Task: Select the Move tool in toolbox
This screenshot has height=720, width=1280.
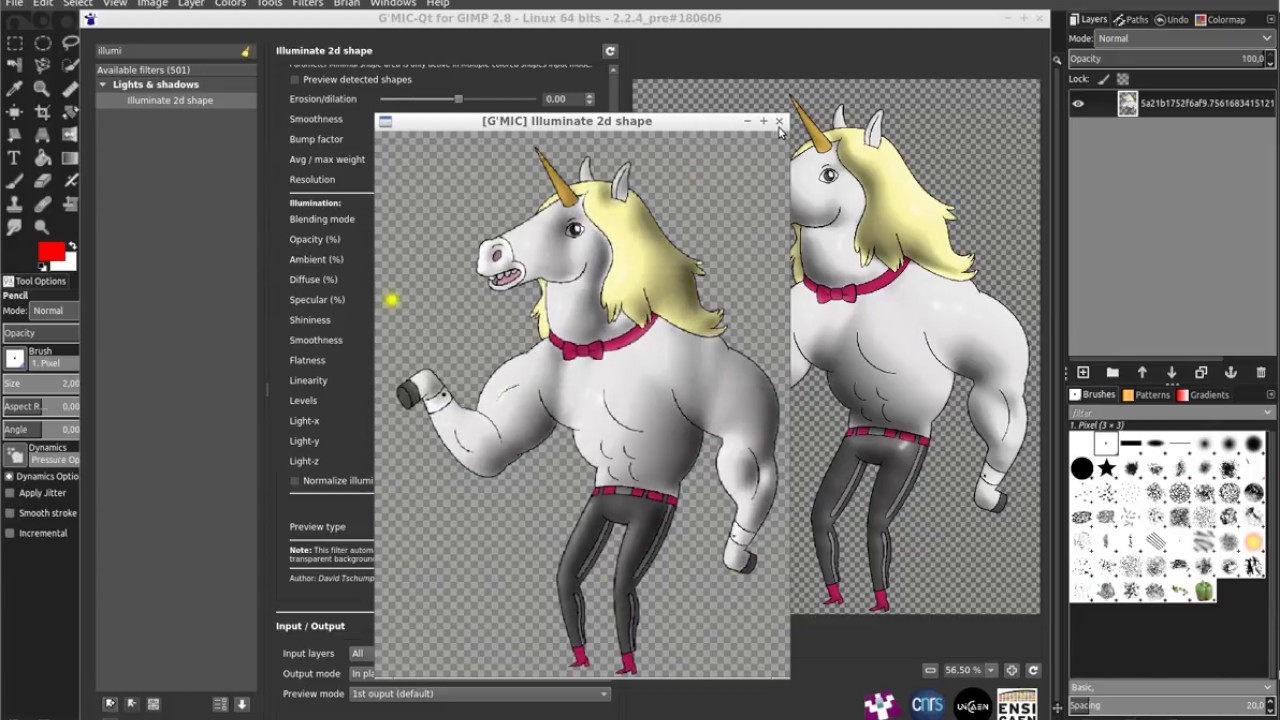Action: tap(14, 112)
